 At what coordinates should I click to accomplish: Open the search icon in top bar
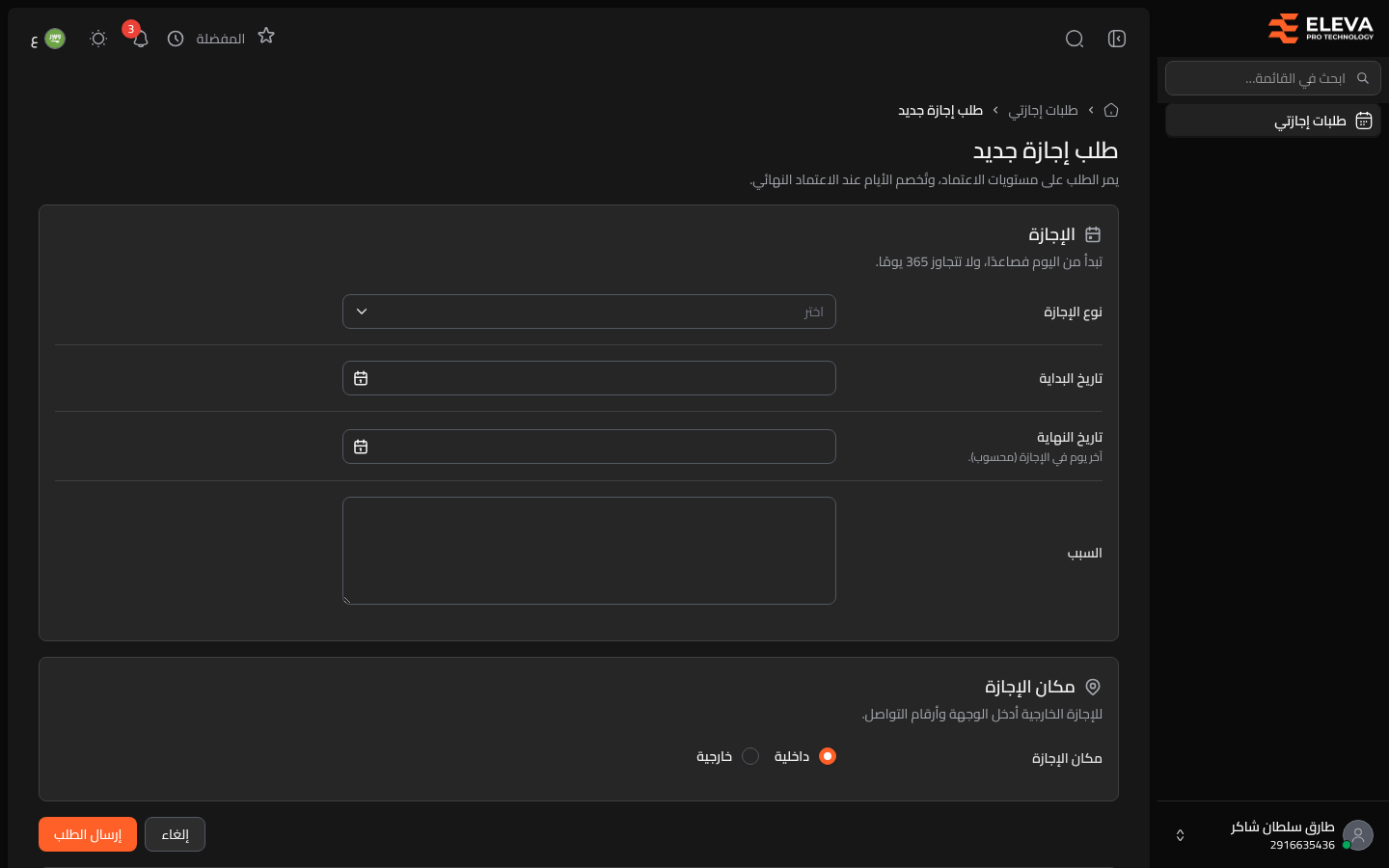point(1075,39)
